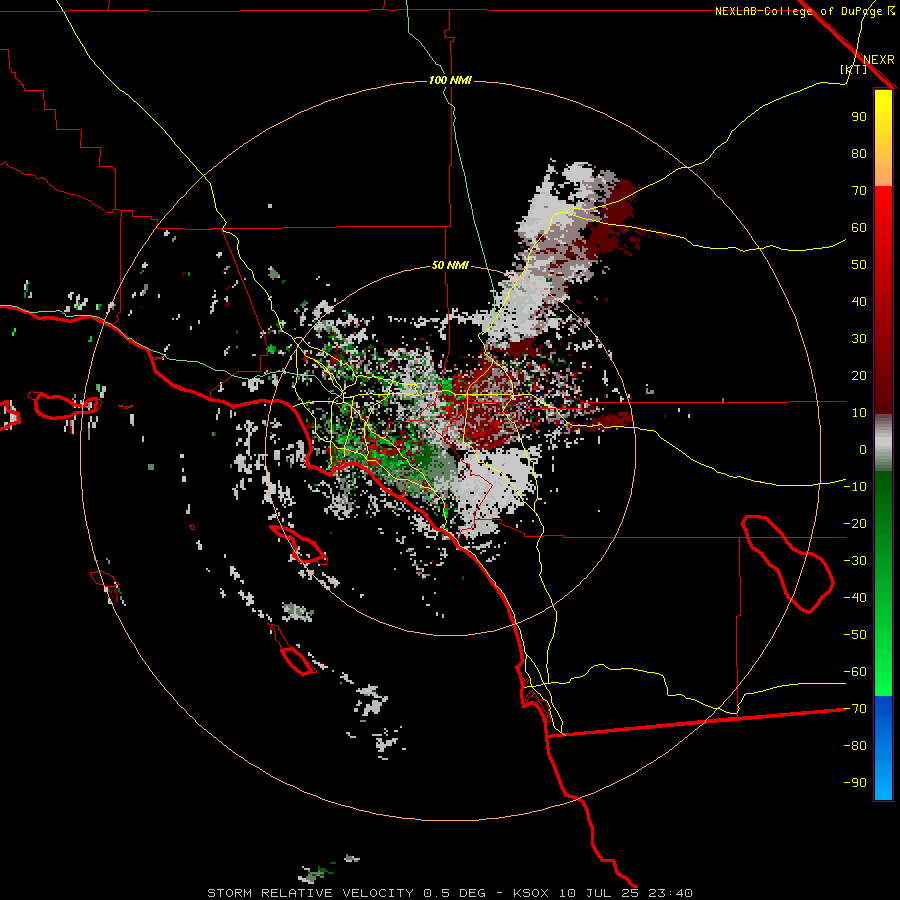Click the "-40" label on velocity scale

click(x=855, y=598)
